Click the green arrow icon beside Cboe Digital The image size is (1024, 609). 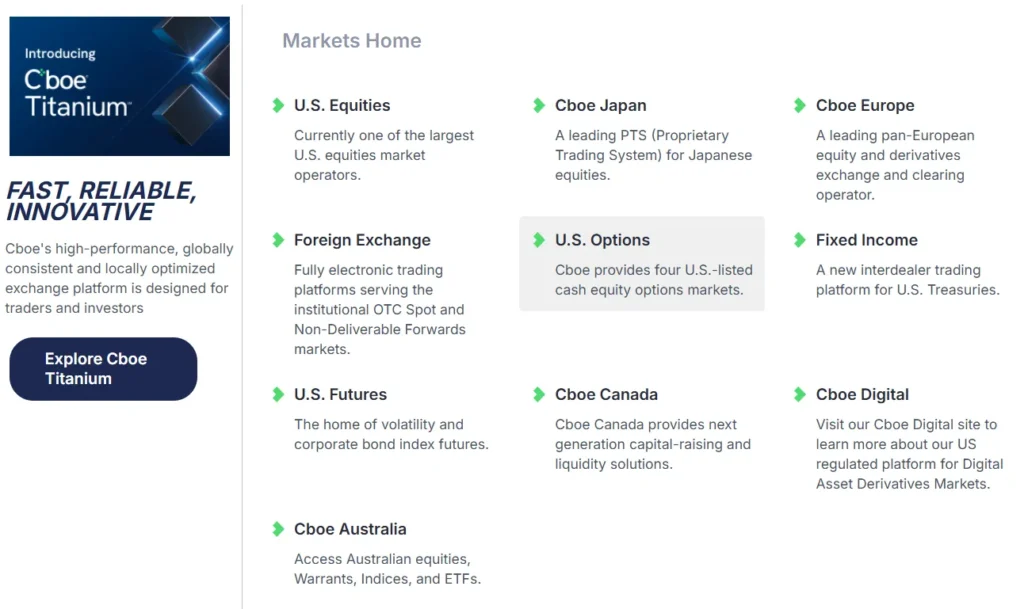coord(800,394)
